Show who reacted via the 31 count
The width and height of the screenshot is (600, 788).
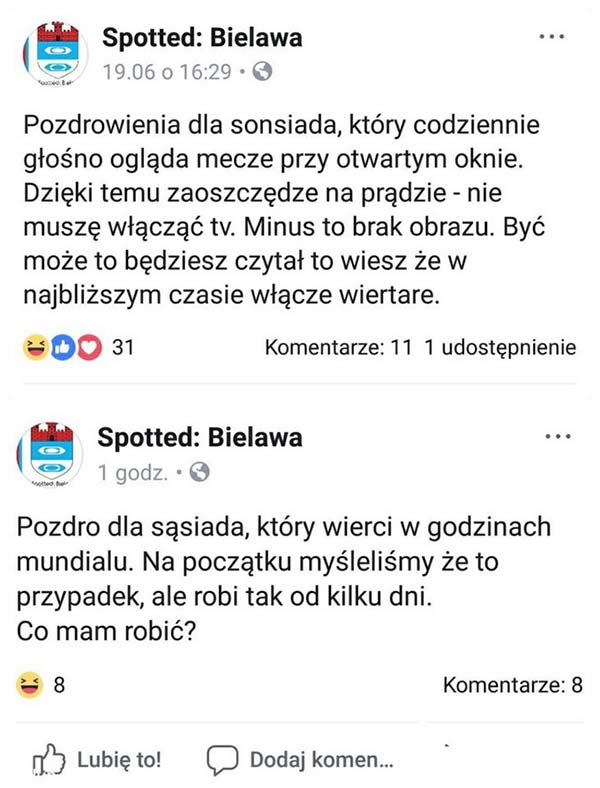tap(124, 348)
